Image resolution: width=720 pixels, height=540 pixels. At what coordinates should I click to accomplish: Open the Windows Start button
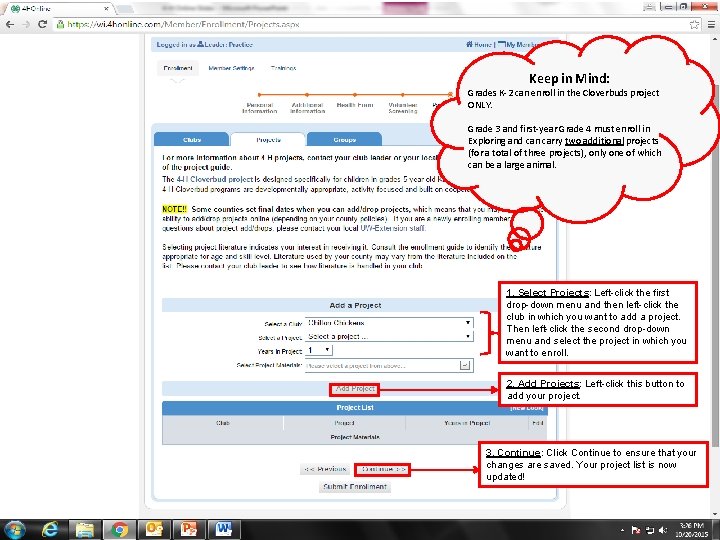click(14, 530)
